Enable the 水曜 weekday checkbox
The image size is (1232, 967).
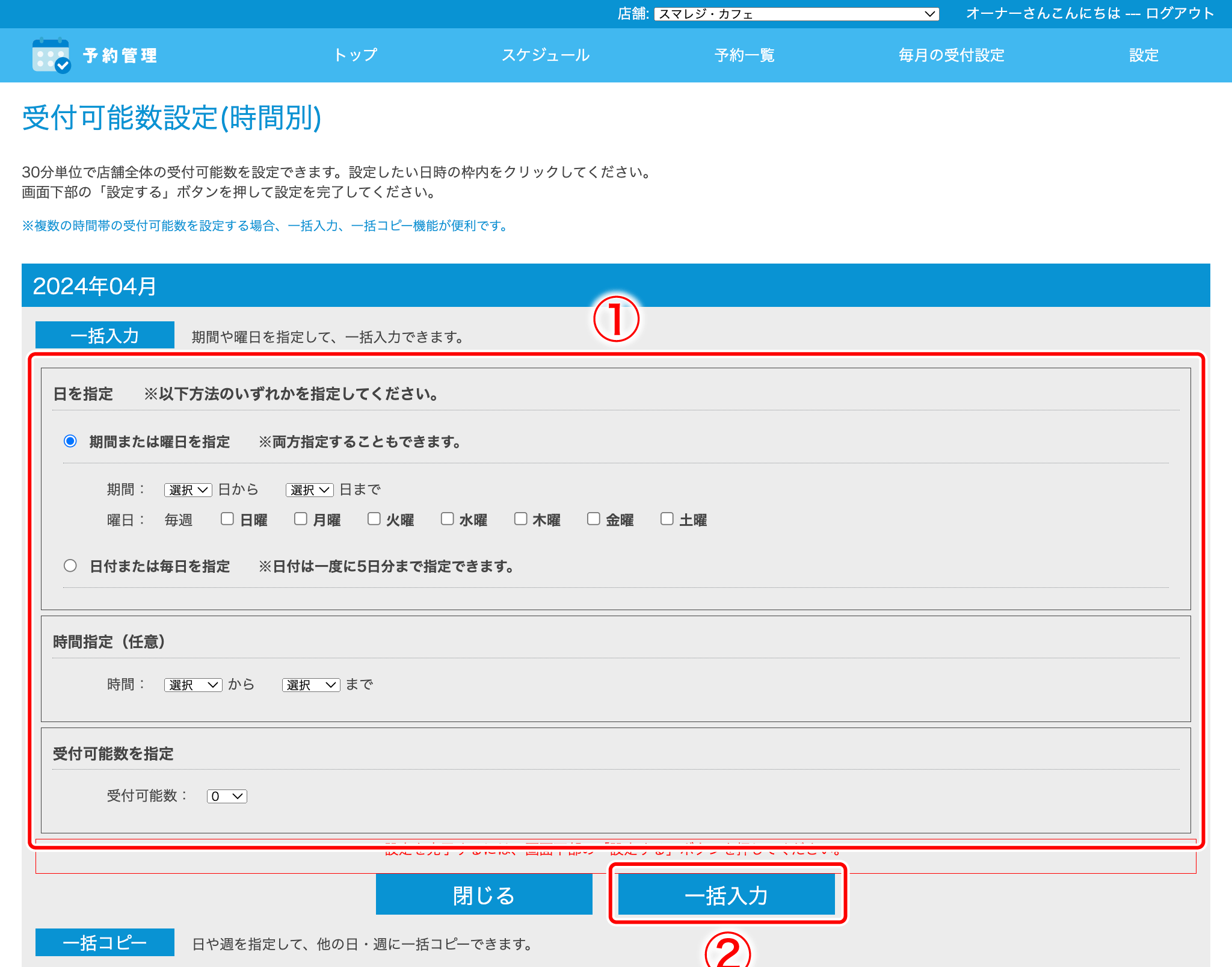(x=447, y=519)
